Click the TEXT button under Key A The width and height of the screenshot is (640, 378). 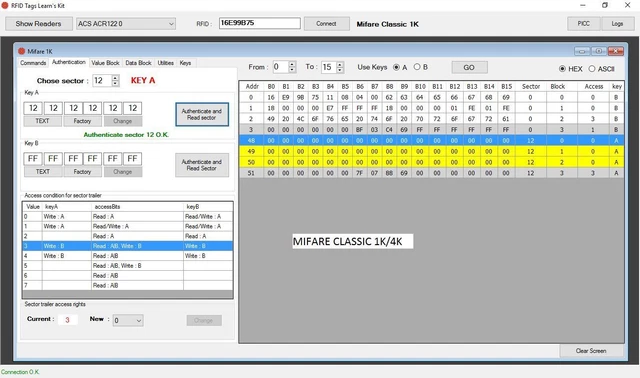tap(42, 121)
